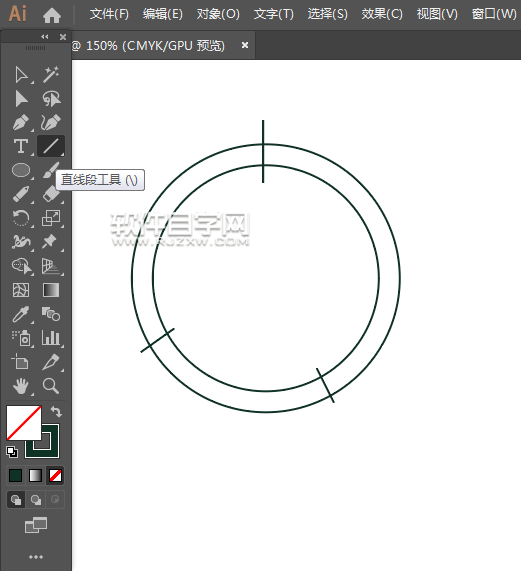The image size is (521, 571).
Task: Activate the Type tool
Action: tap(21, 146)
